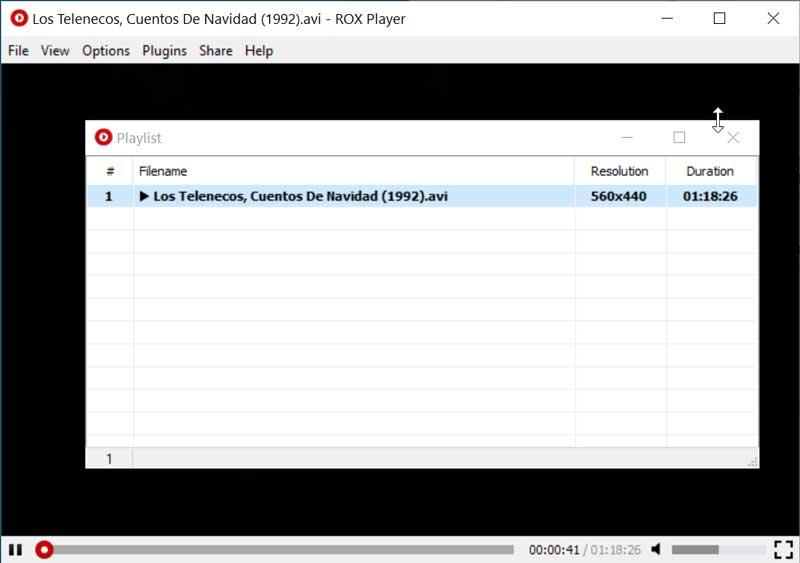This screenshot has width=800, height=563.
Task: Click row number 1 in the playlist
Action: (109, 197)
